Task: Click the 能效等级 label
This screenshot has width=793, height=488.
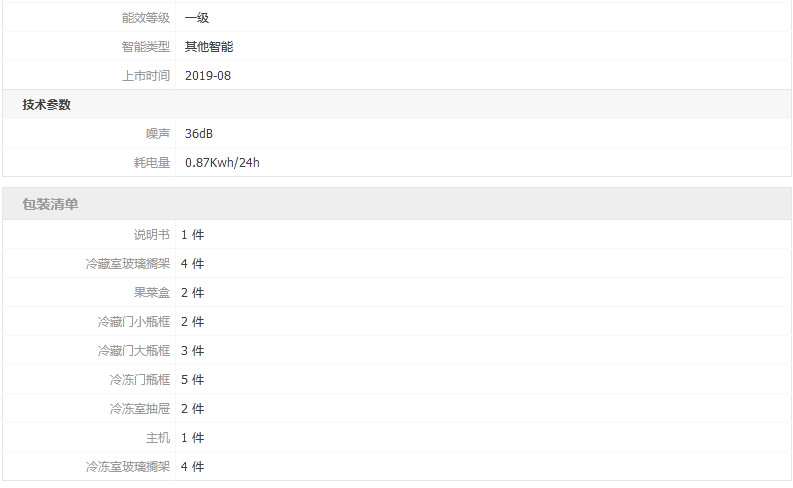Action: [146, 18]
